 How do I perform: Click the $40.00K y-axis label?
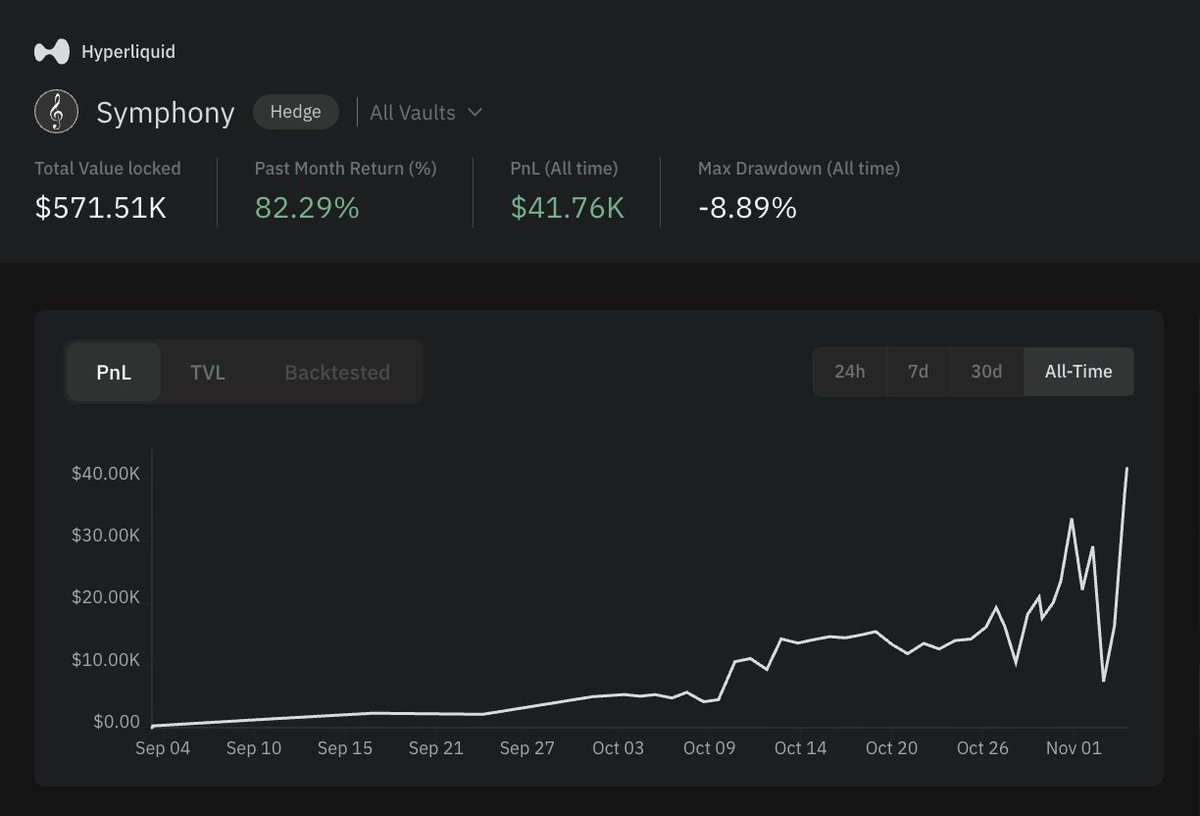click(x=106, y=473)
